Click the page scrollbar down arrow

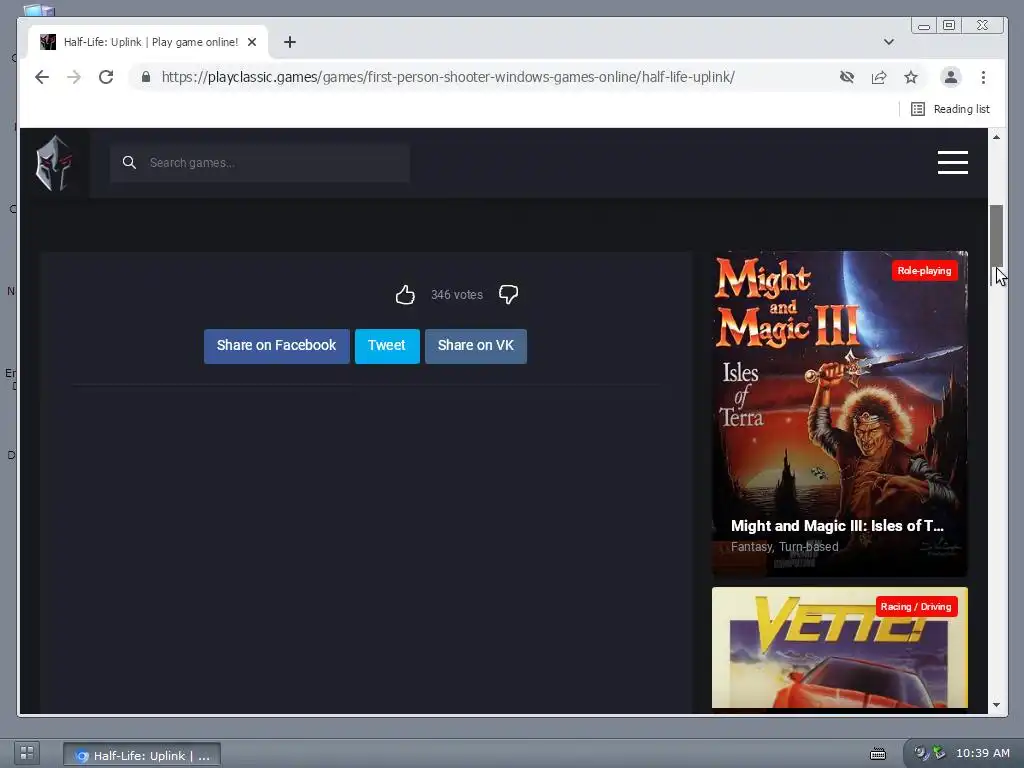(x=996, y=705)
